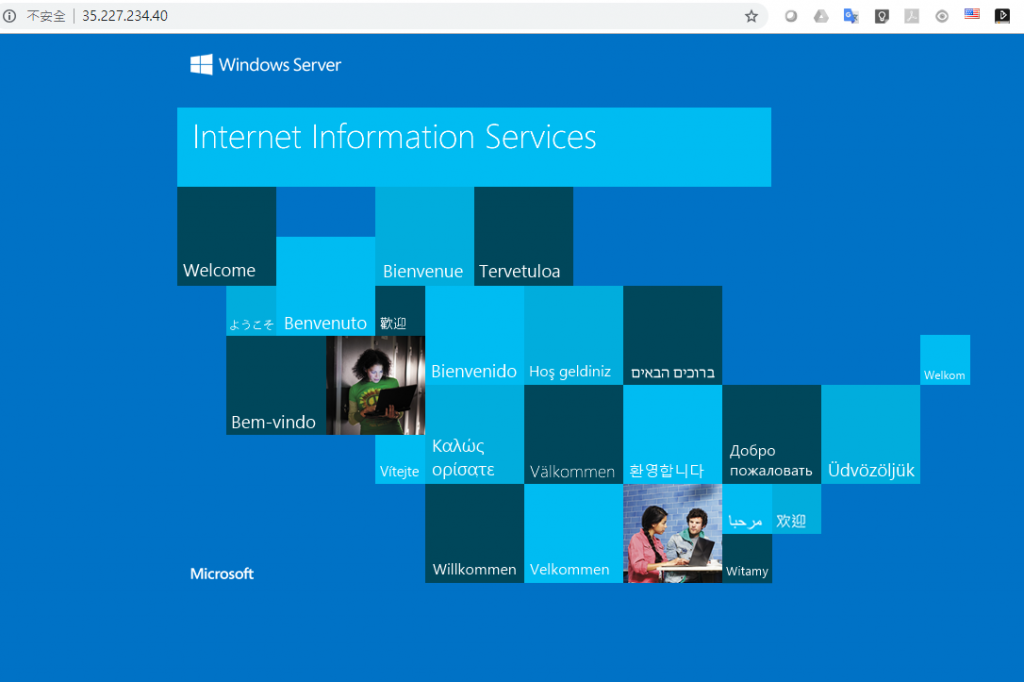Click the Greek Καλώς ορίσατε tile
Image resolution: width=1024 pixels, height=682 pixels.
click(x=475, y=434)
